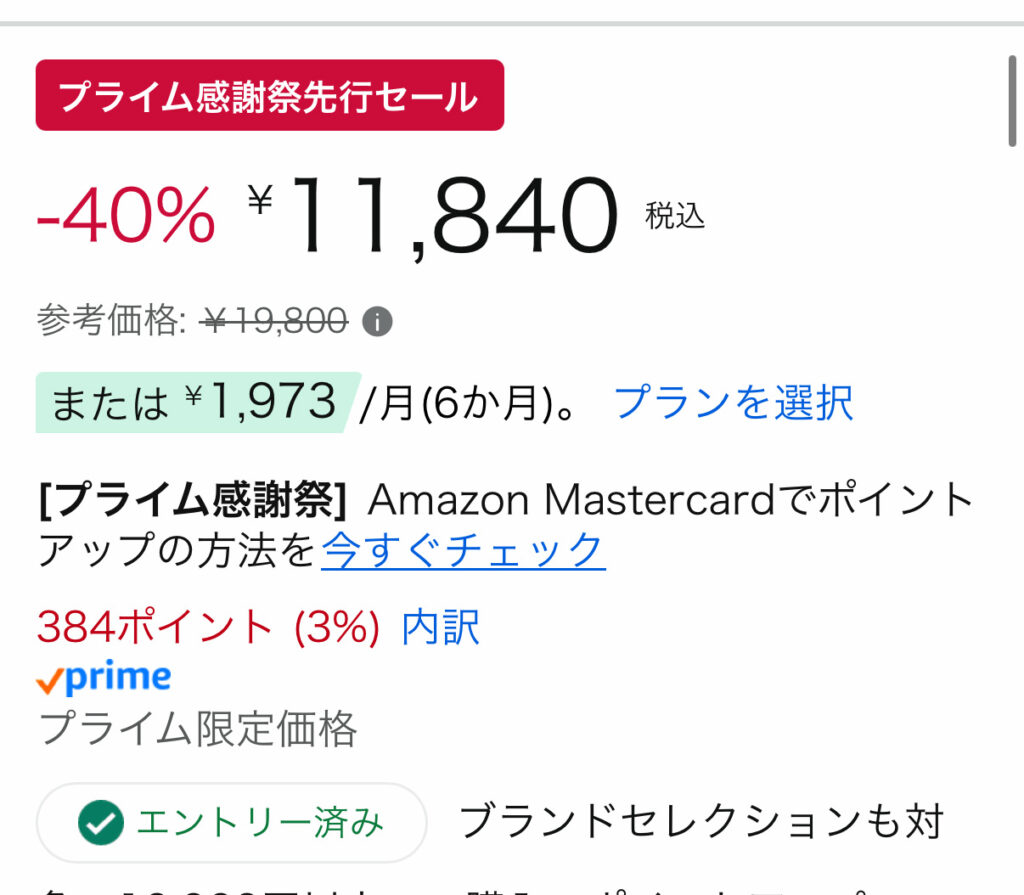Click the Amazon Mastercard text
Image resolution: width=1024 pixels, height=895 pixels.
(x=572, y=499)
